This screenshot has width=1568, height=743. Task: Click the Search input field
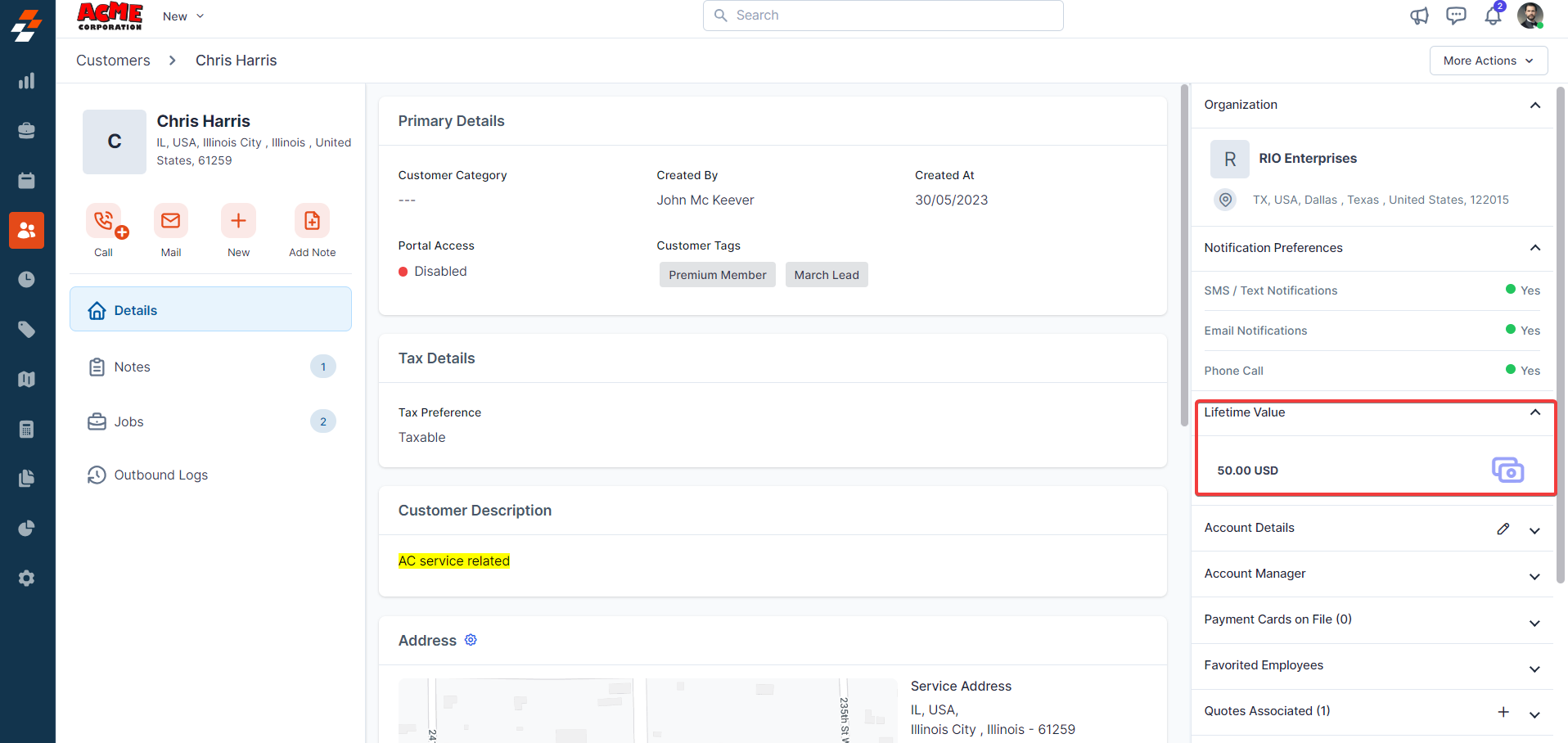[x=884, y=16]
